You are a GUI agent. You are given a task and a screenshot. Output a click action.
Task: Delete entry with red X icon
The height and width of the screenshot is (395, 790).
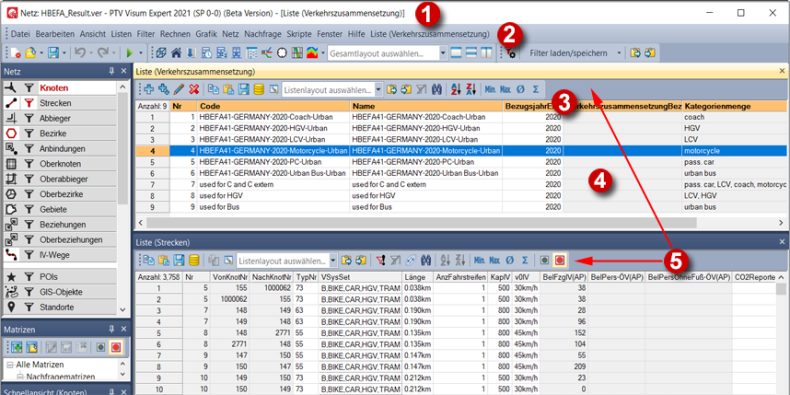[193, 90]
